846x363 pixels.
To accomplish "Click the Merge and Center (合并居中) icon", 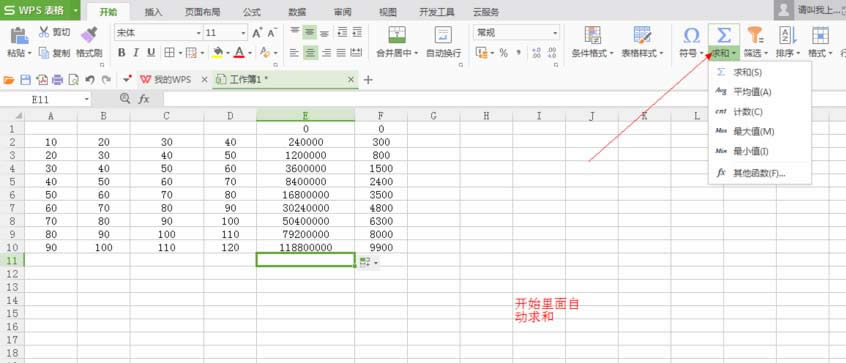I will click(x=398, y=35).
